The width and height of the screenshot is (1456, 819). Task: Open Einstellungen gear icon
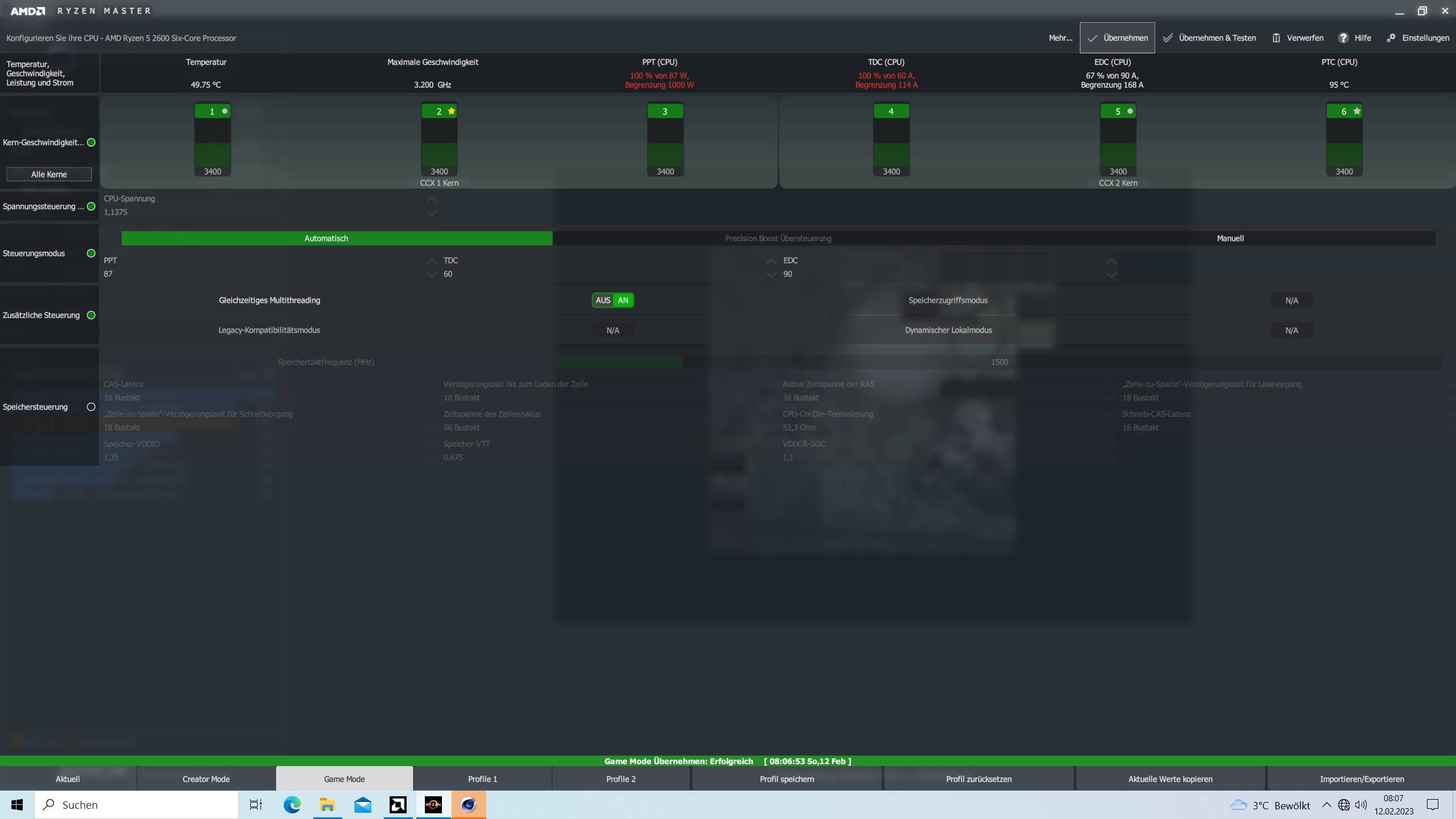1391,38
